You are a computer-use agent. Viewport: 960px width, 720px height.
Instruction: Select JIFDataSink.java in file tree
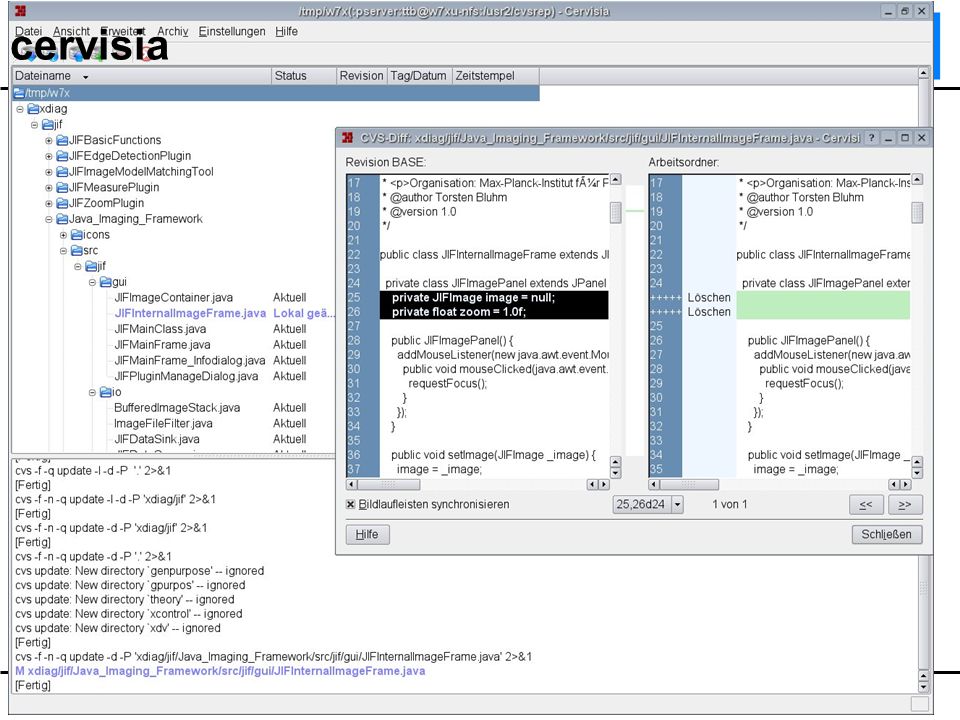[157, 440]
